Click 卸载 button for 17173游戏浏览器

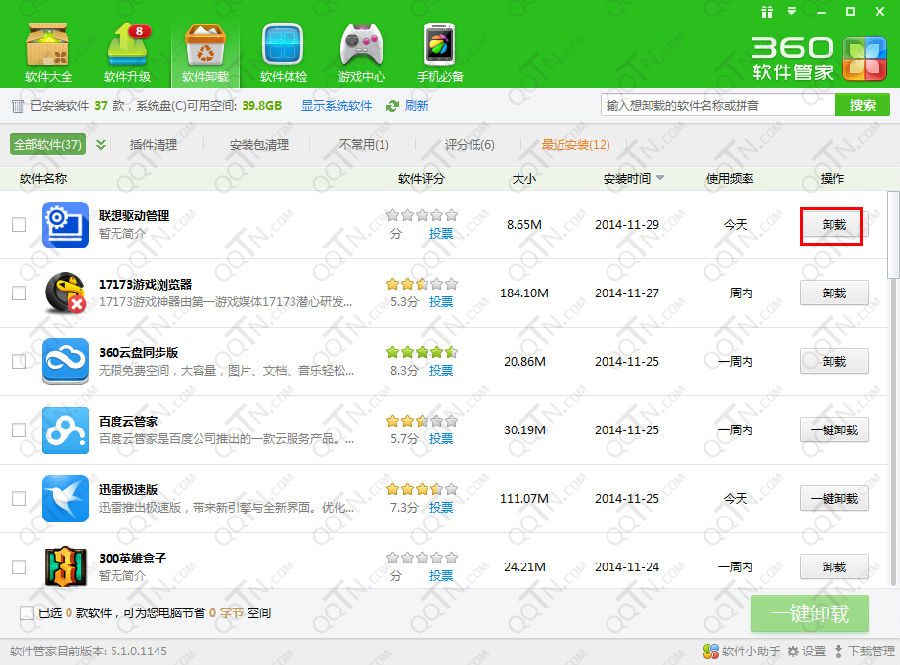(834, 293)
